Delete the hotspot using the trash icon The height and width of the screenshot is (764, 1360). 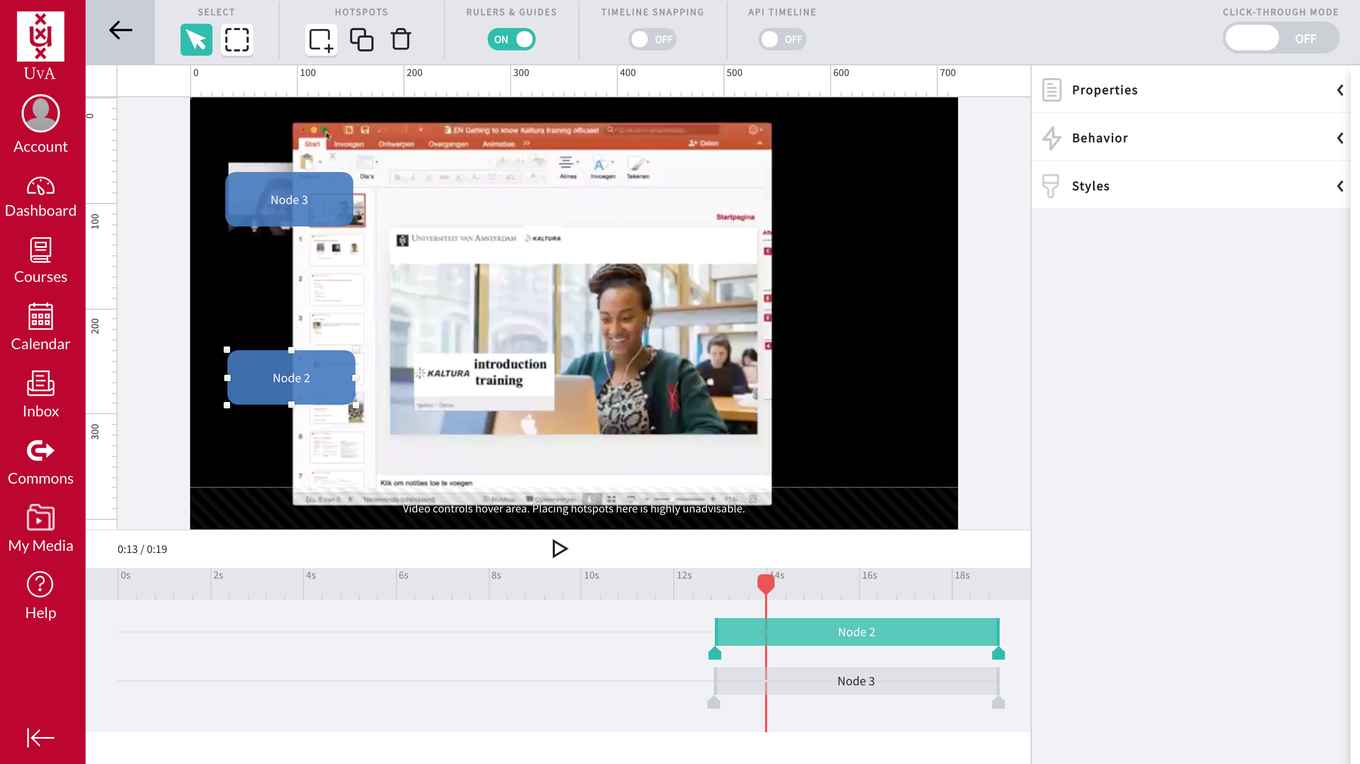click(400, 39)
